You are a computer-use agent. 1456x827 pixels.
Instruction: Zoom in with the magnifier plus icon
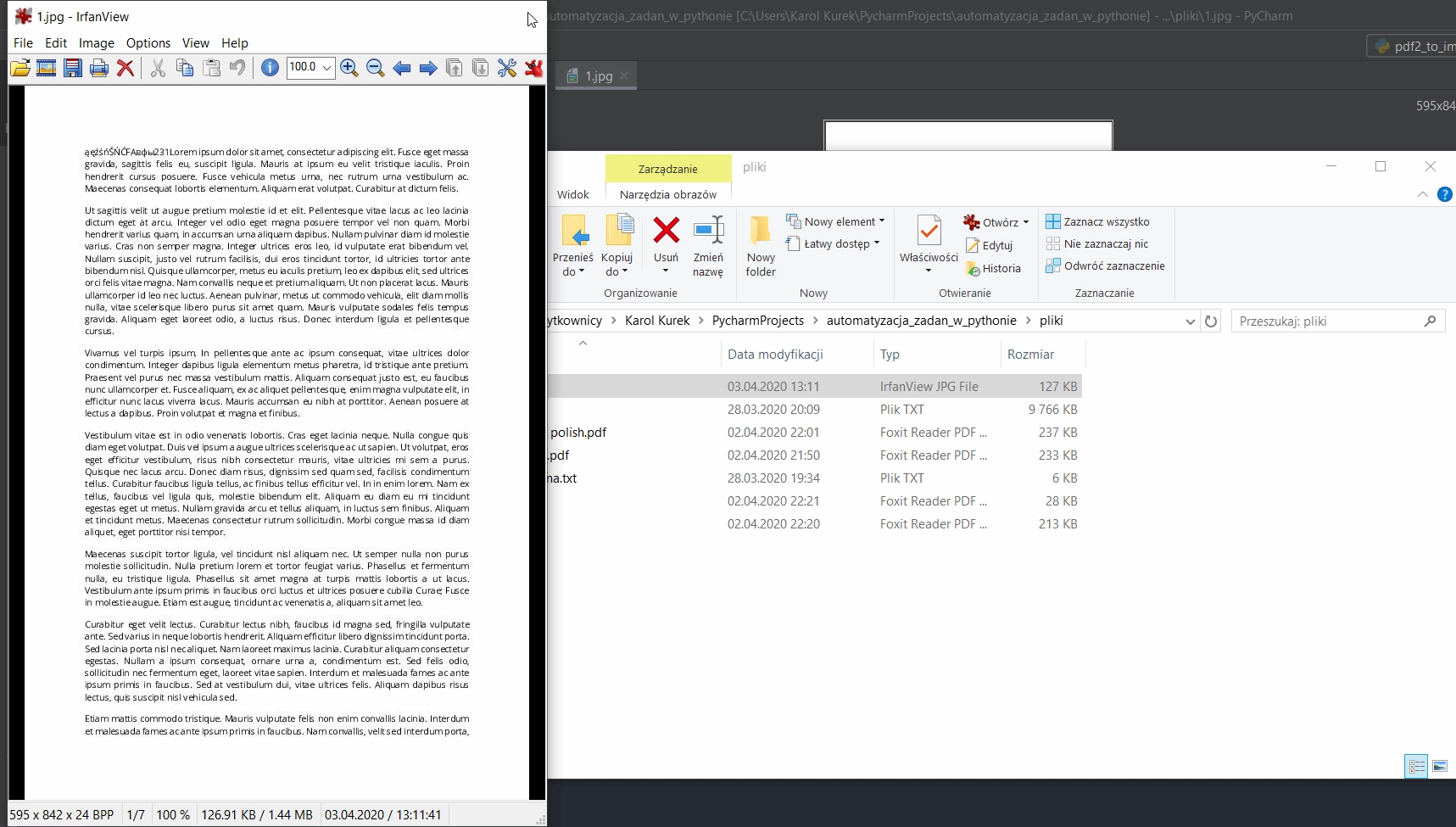pos(349,68)
